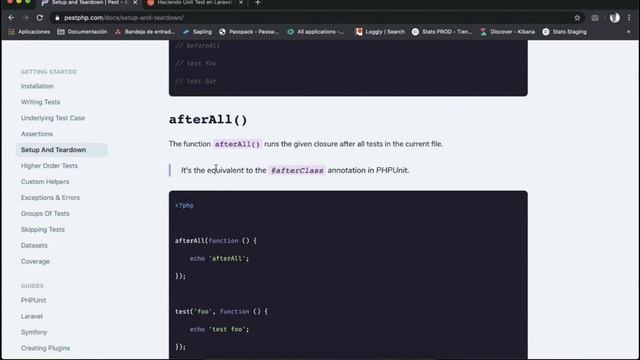
Task: Open the Installation docs page
Action: pos(37,86)
